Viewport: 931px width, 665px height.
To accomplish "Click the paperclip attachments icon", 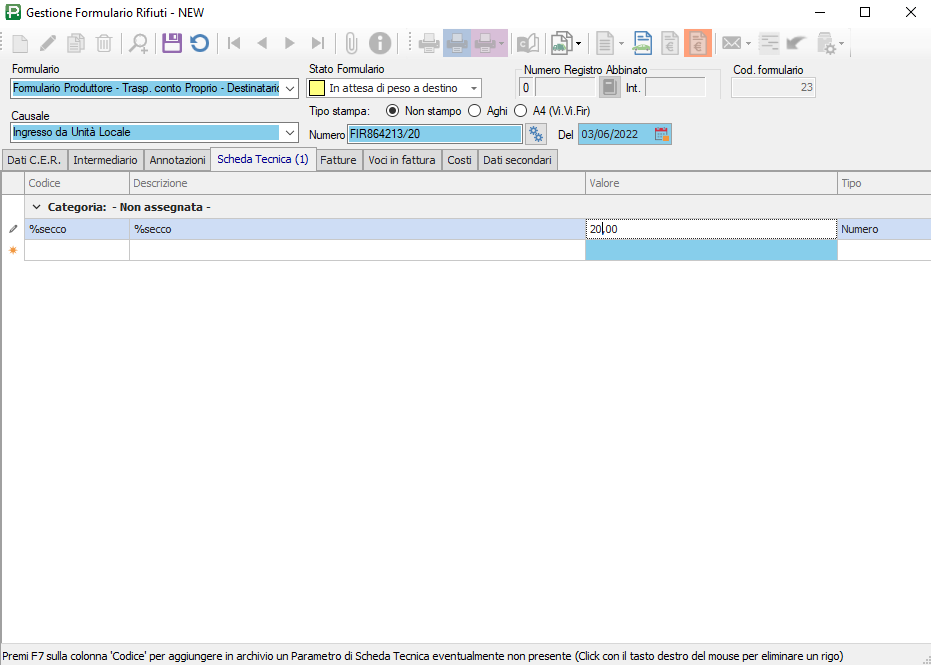I will click(351, 43).
